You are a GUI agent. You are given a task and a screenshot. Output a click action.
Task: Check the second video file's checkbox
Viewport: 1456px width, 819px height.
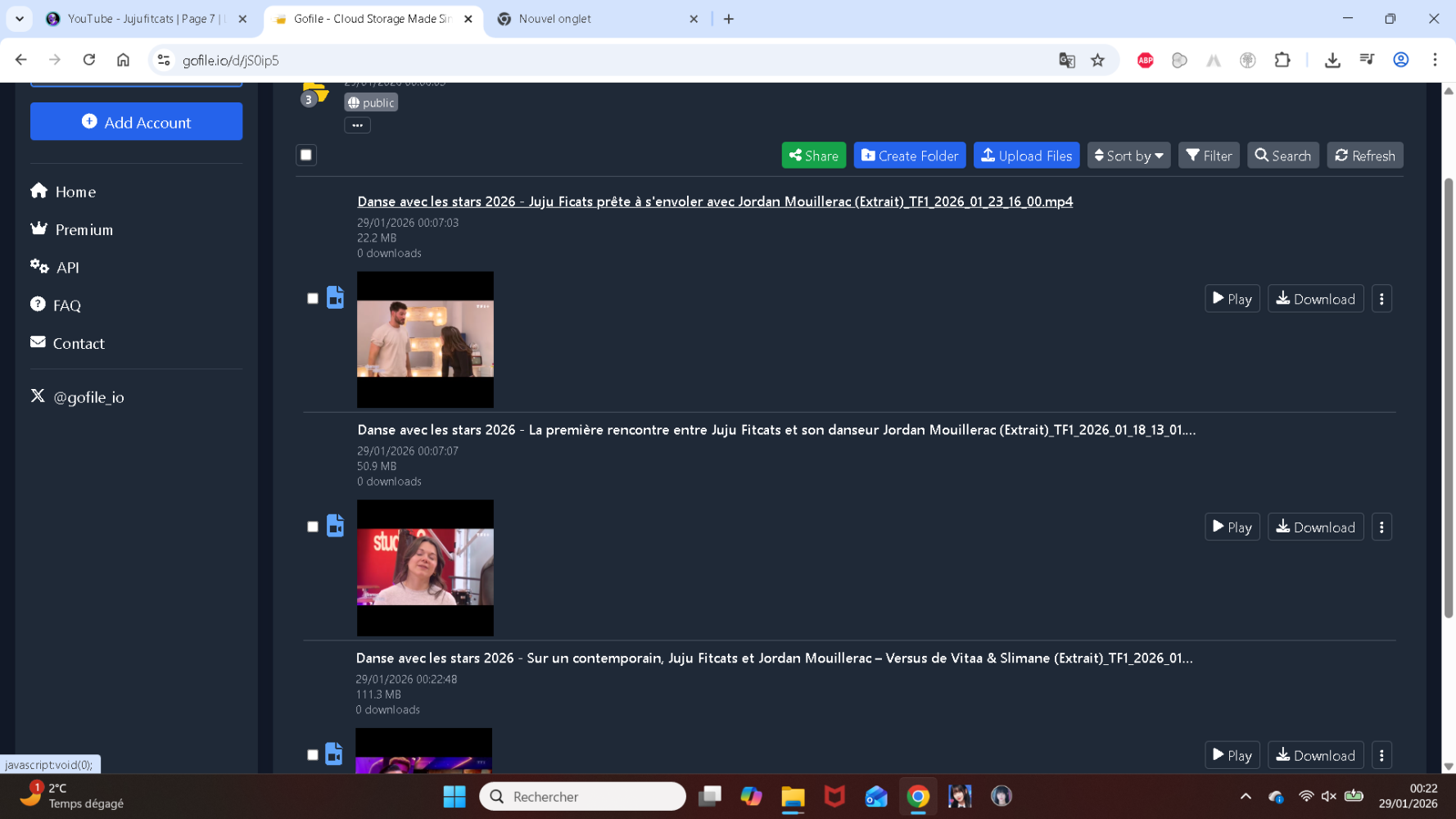313,527
